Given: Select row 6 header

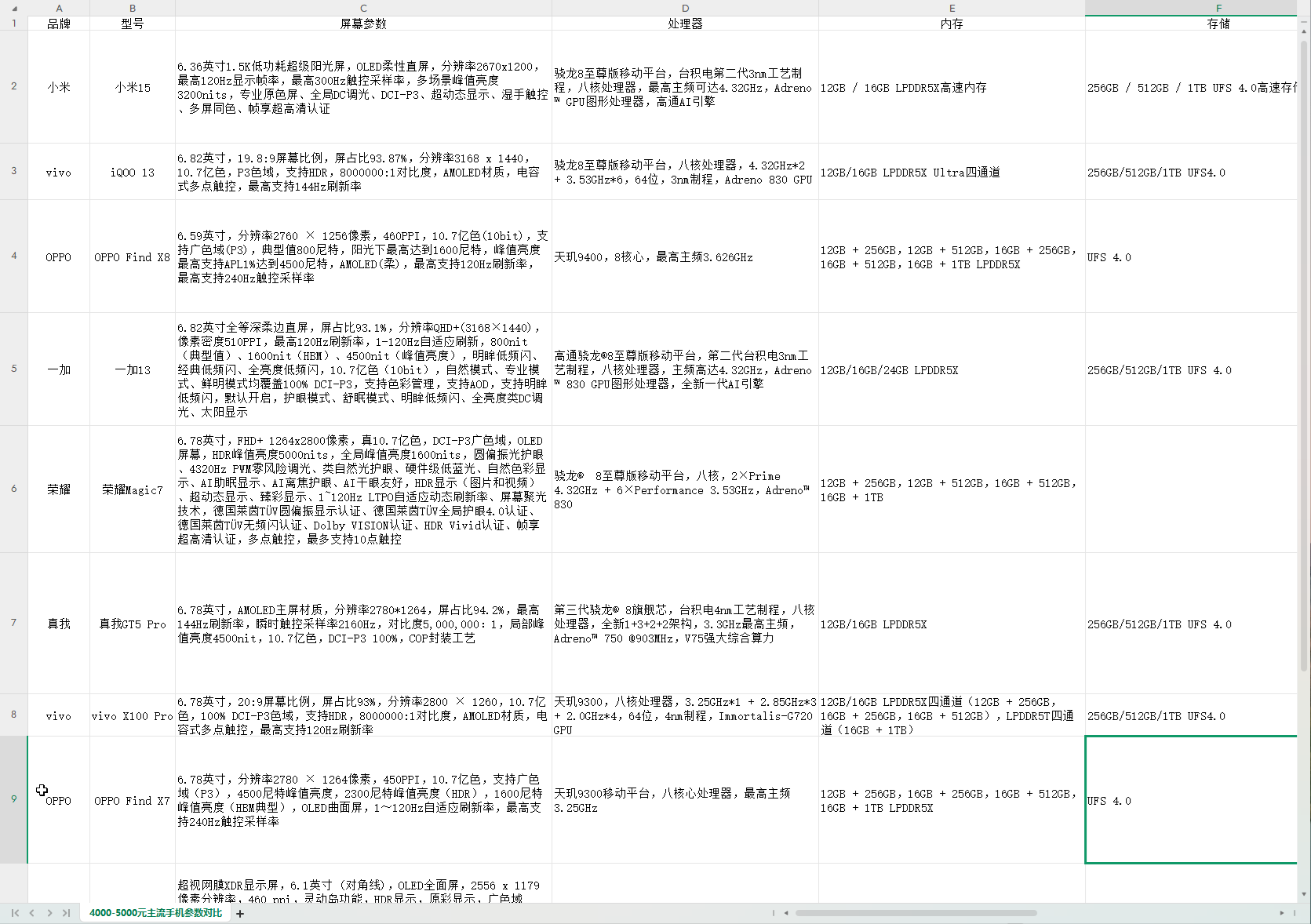Looking at the screenshot, I should (14, 489).
